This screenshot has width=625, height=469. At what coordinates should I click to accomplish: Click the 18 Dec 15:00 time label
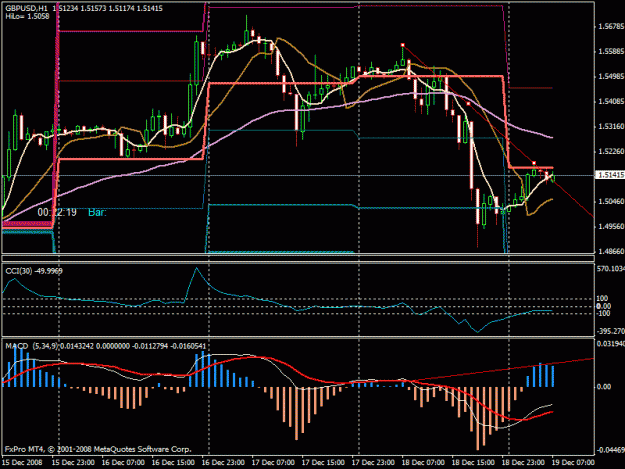point(473,463)
